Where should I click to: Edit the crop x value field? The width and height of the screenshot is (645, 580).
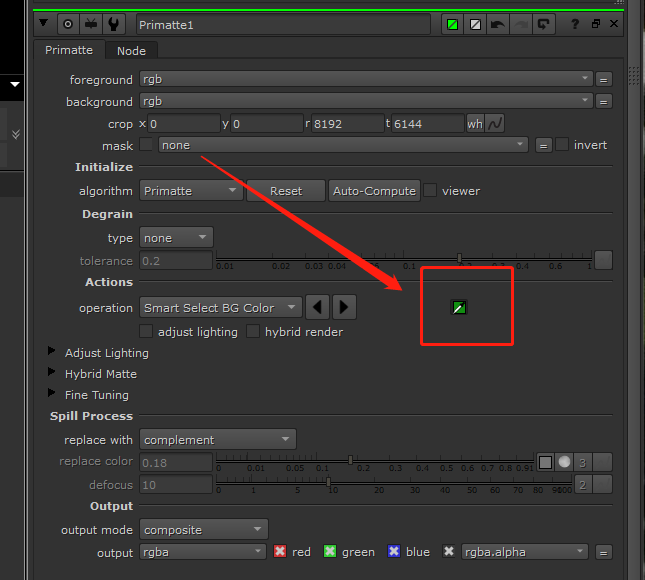[x=184, y=124]
